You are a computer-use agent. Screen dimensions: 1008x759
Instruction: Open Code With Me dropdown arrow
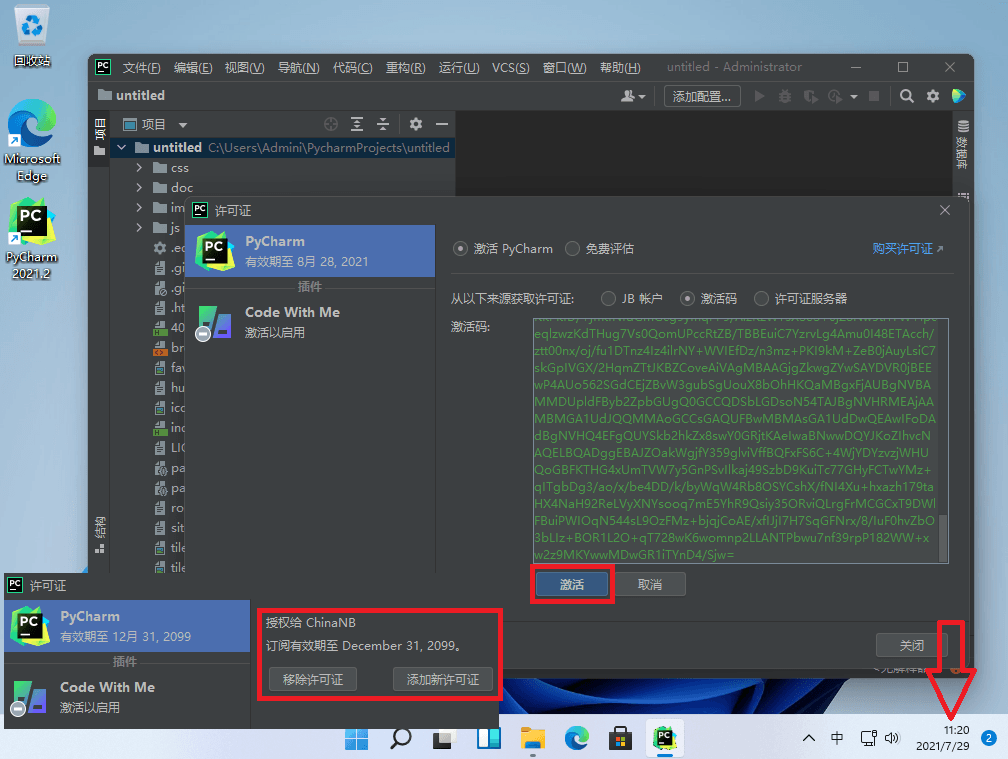tap(642, 97)
